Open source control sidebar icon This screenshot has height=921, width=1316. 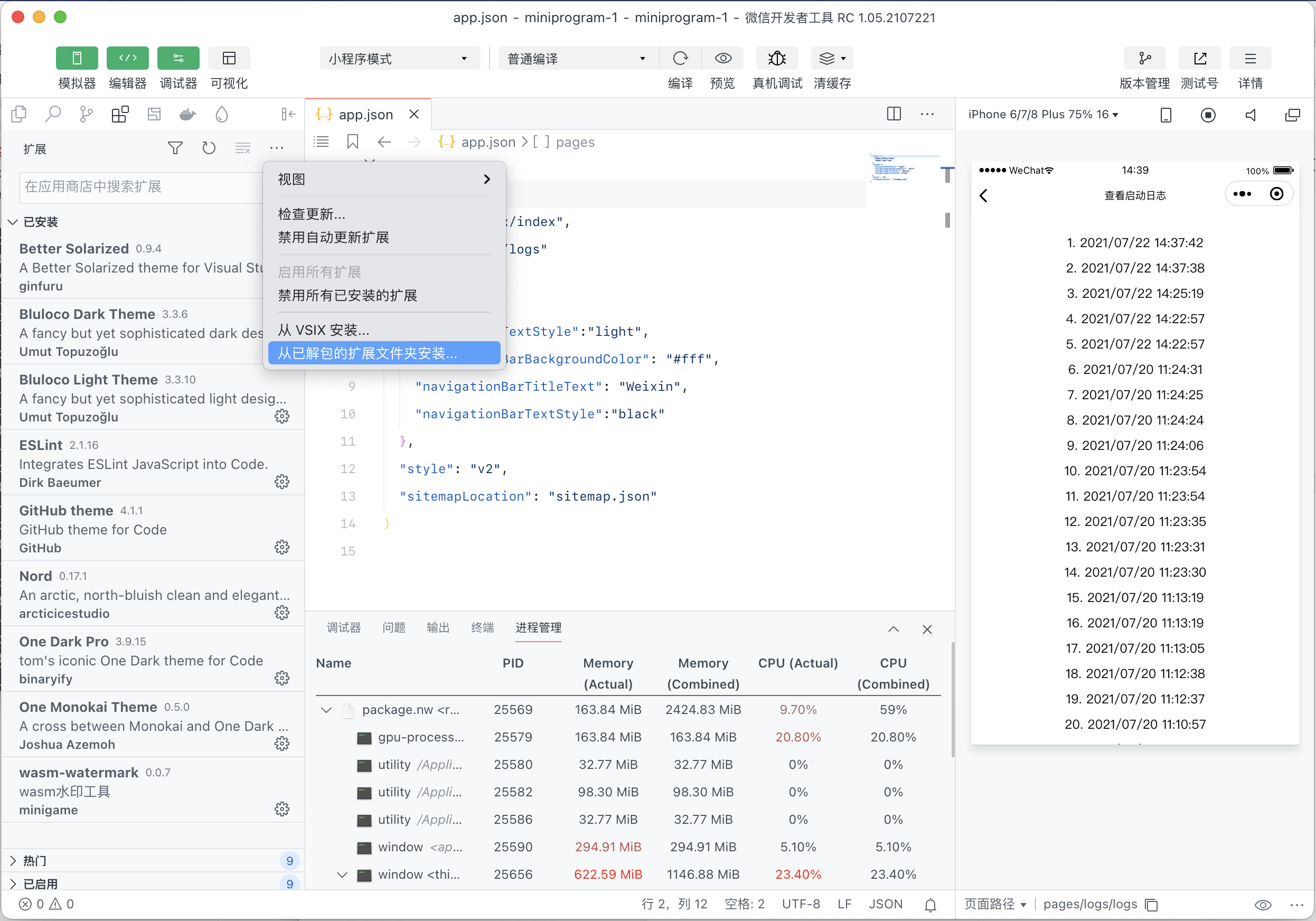coord(86,115)
